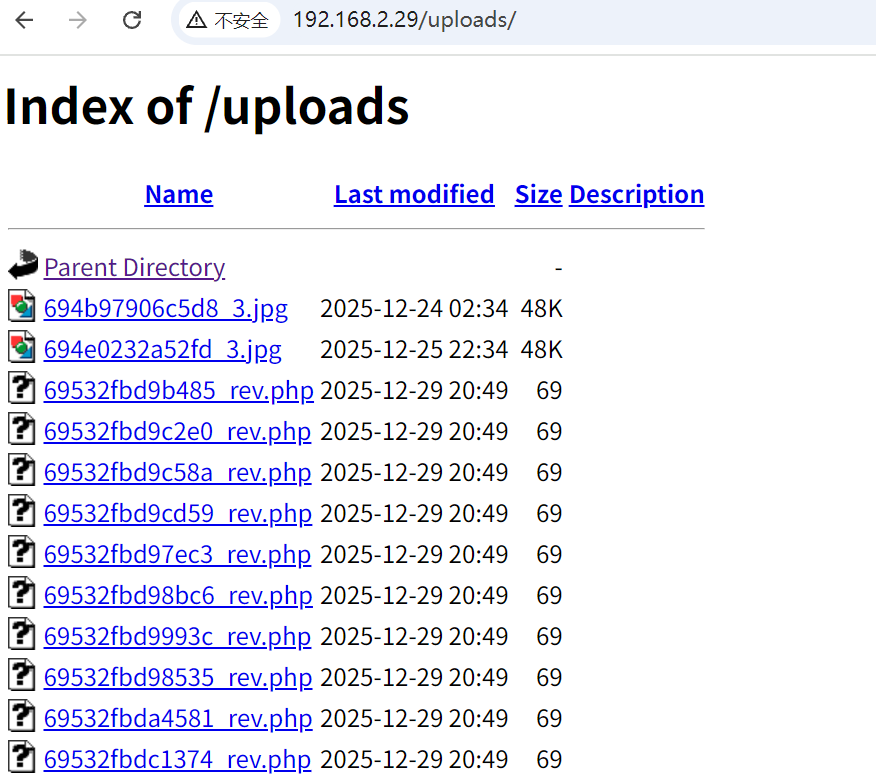Open file 69532fbd9c2e0_rev.php
The image size is (876, 780).
coord(177,432)
